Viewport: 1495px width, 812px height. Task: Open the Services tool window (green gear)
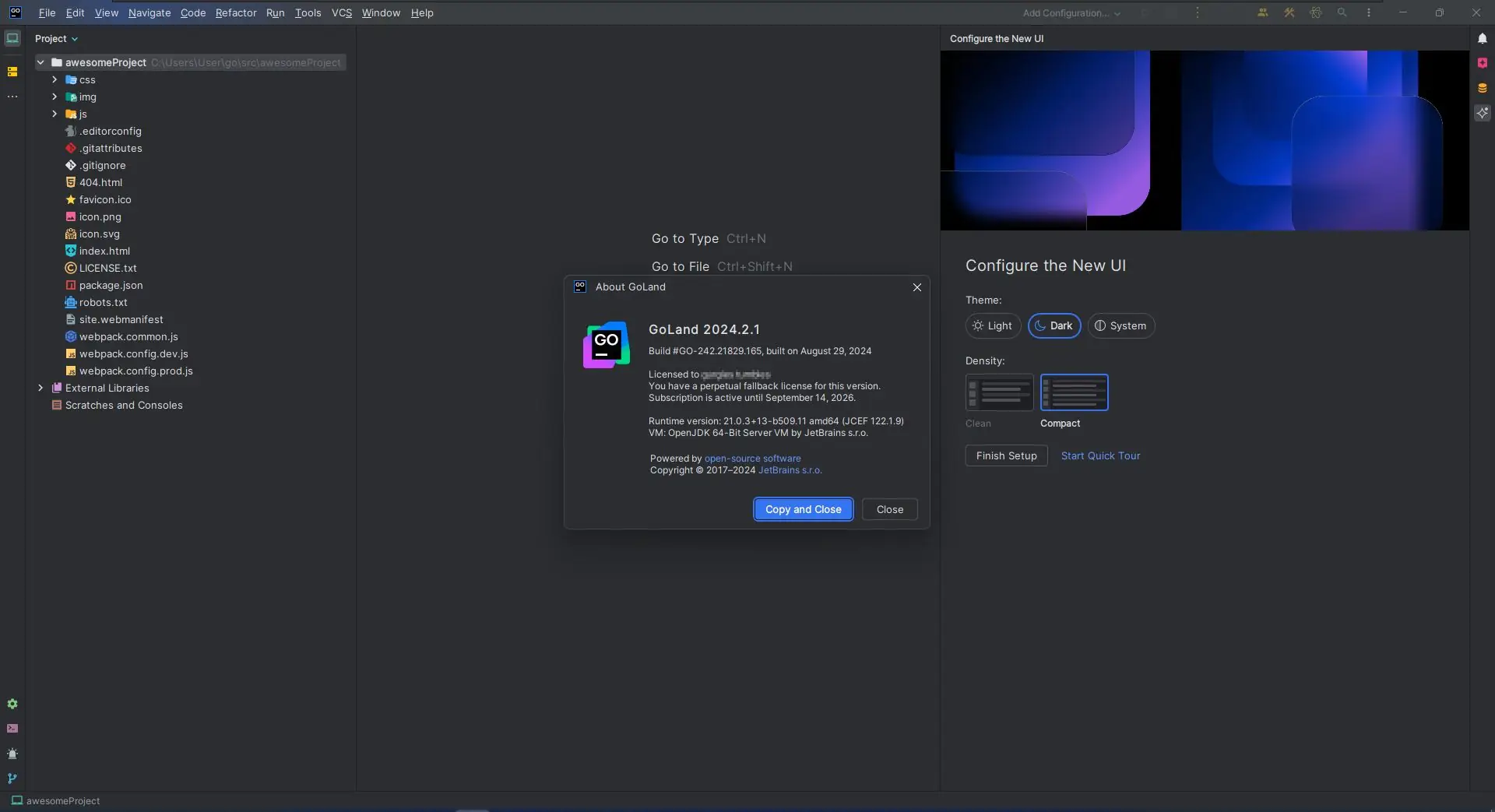point(12,704)
